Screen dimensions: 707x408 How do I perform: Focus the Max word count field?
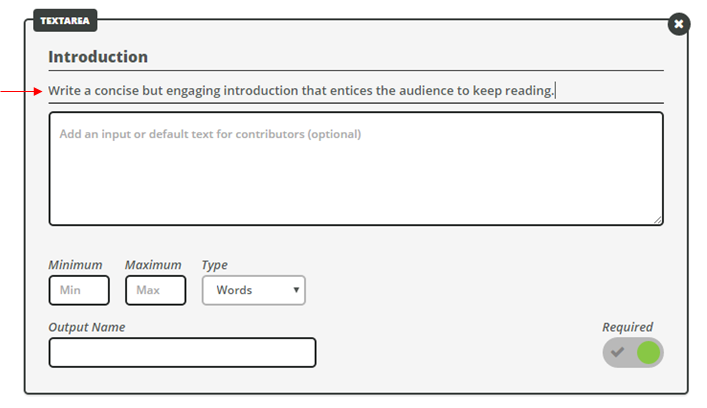pyautogui.click(x=156, y=290)
